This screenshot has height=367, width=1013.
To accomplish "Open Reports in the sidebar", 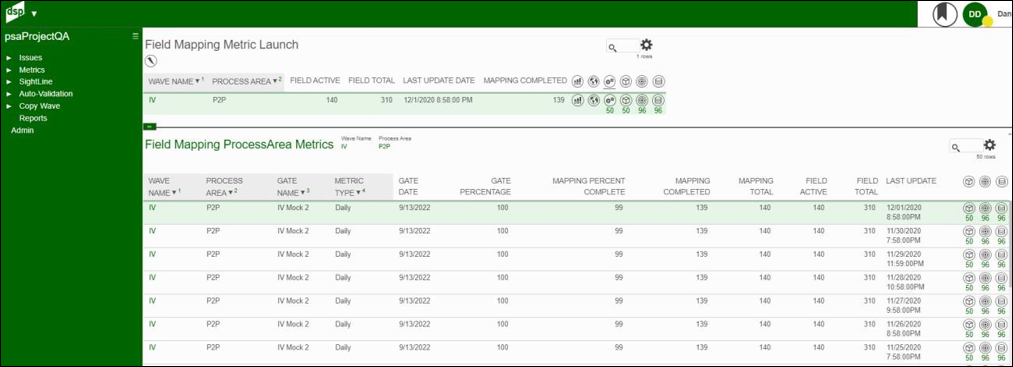I will 33,118.
